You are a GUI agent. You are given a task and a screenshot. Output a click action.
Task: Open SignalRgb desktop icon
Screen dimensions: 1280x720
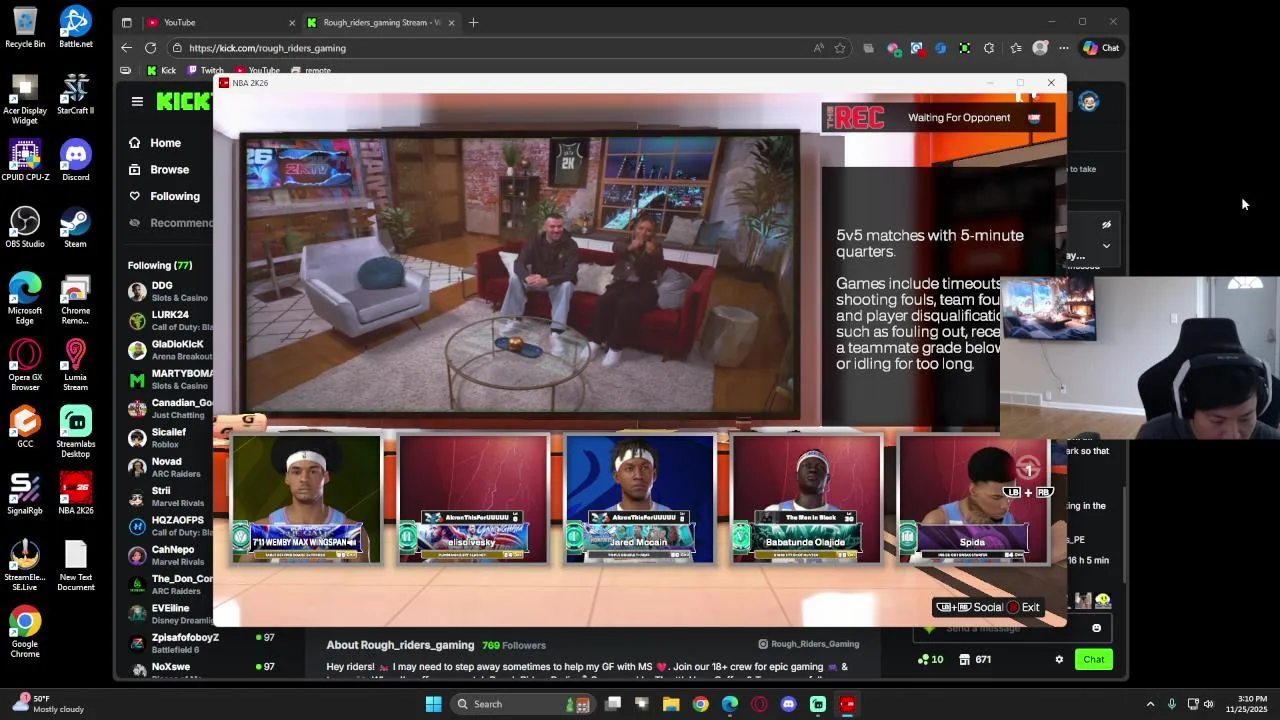tap(25, 494)
